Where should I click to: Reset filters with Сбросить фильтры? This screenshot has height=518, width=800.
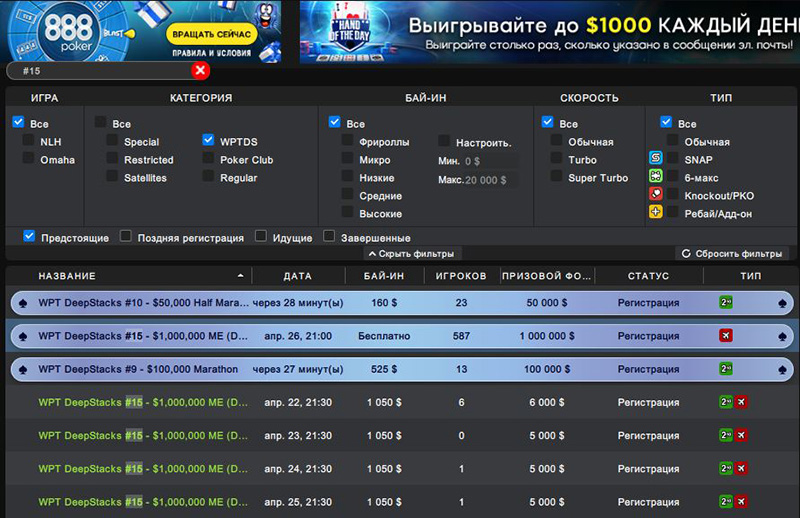pos(732,254)
